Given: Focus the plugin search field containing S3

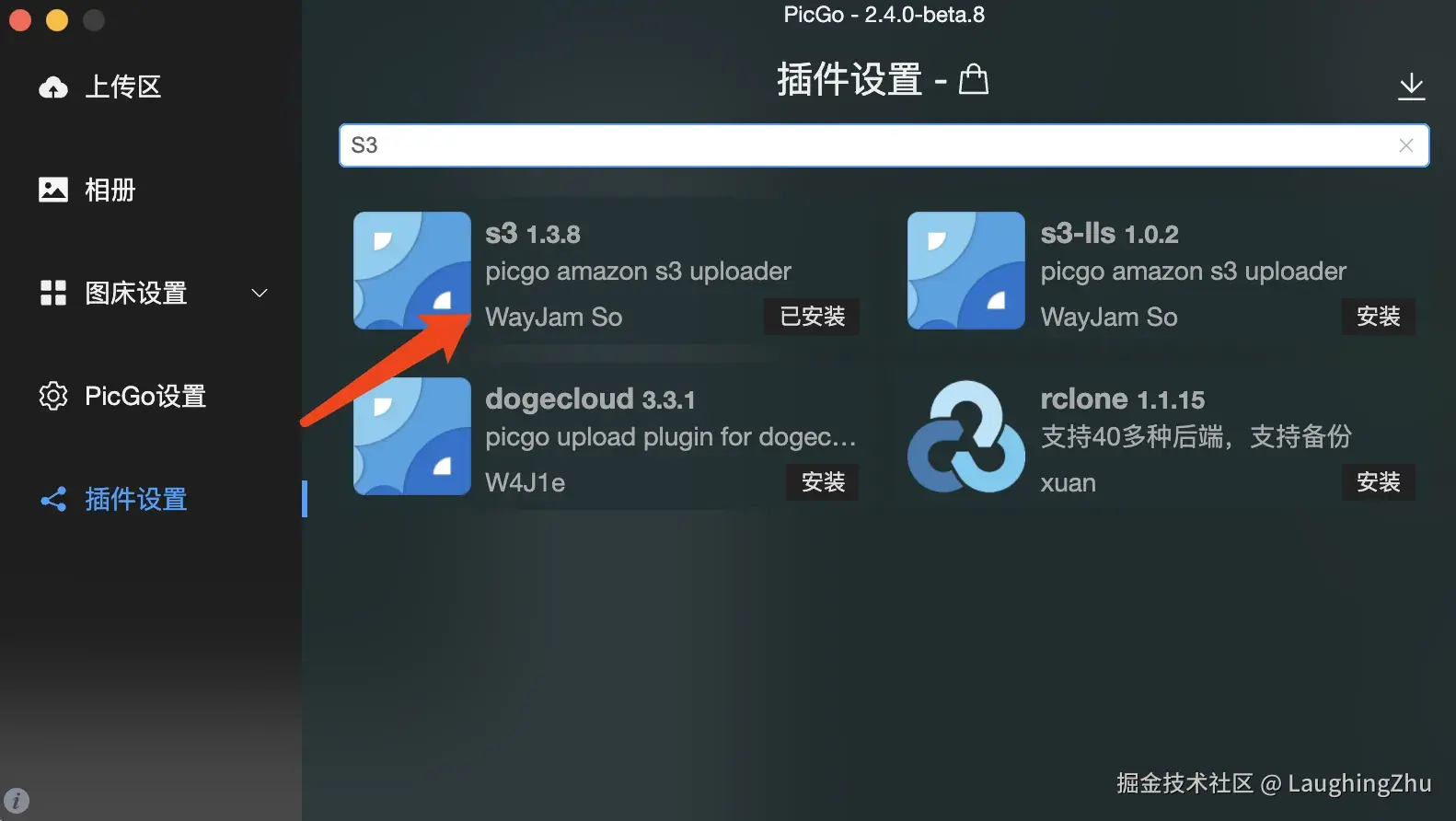Looking at the screenshot, I should [x=884, y=145].
